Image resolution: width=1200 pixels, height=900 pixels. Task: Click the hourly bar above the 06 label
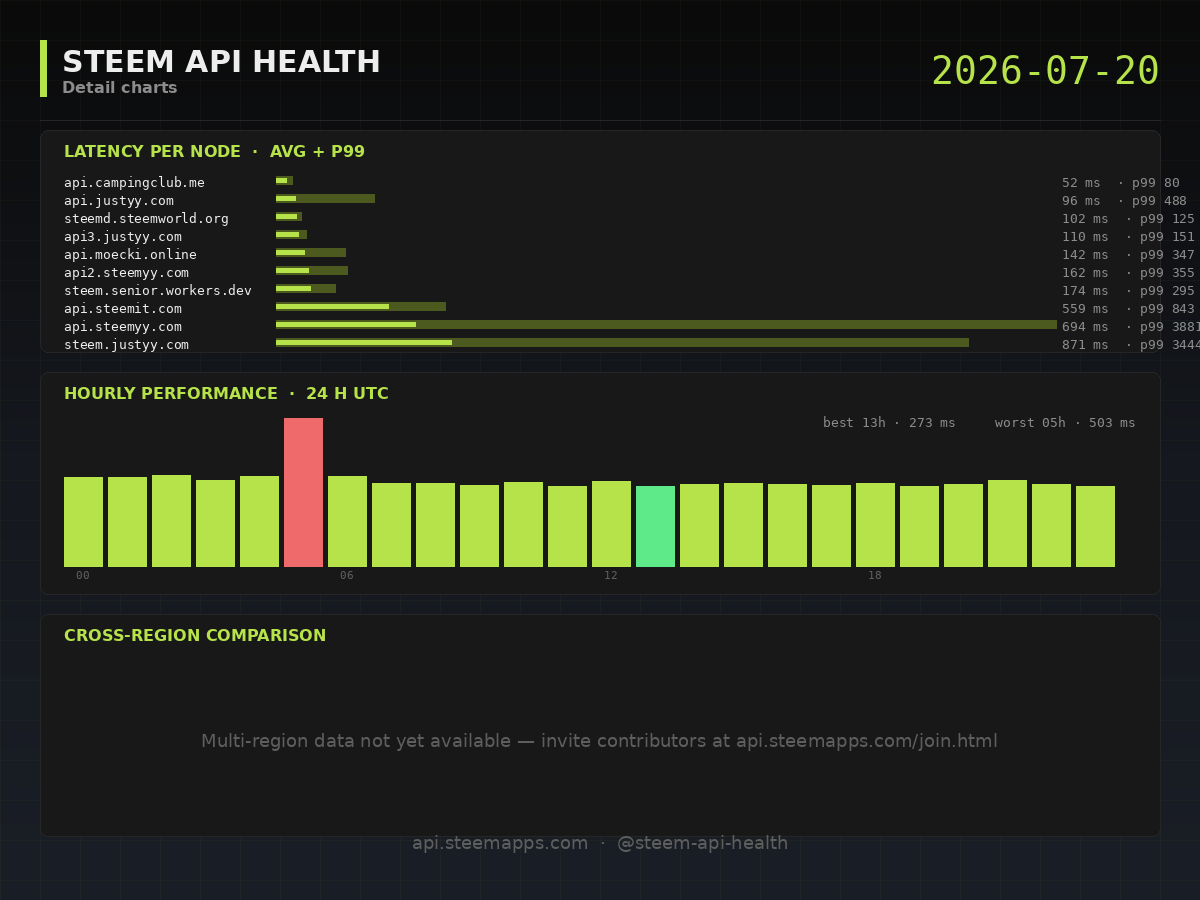(x=347, y=521)
